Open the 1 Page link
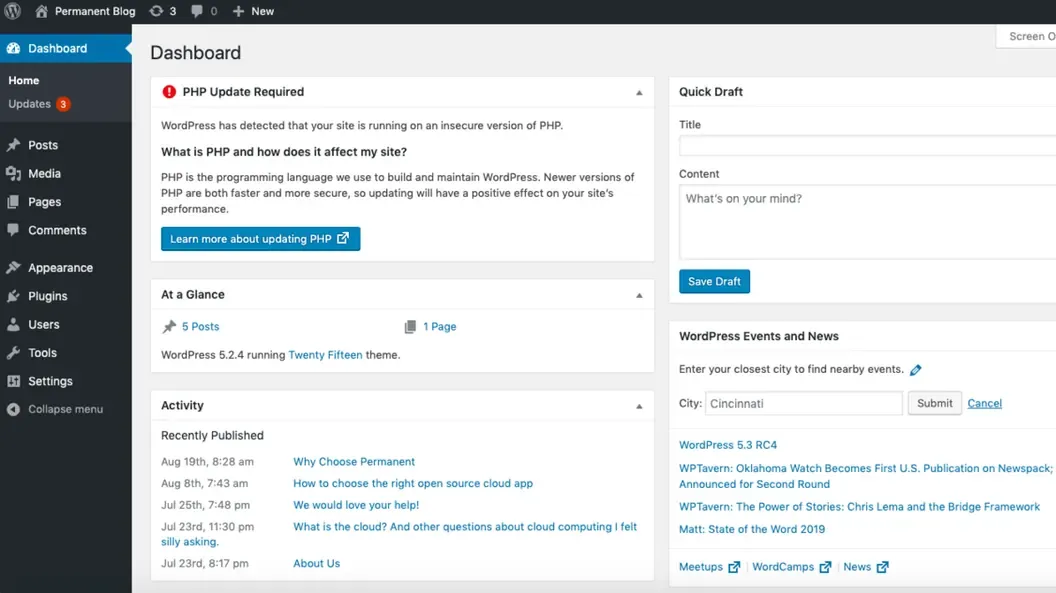This screenshot has height=593, width=1056. pyautogui.click(x=440, y=326)
